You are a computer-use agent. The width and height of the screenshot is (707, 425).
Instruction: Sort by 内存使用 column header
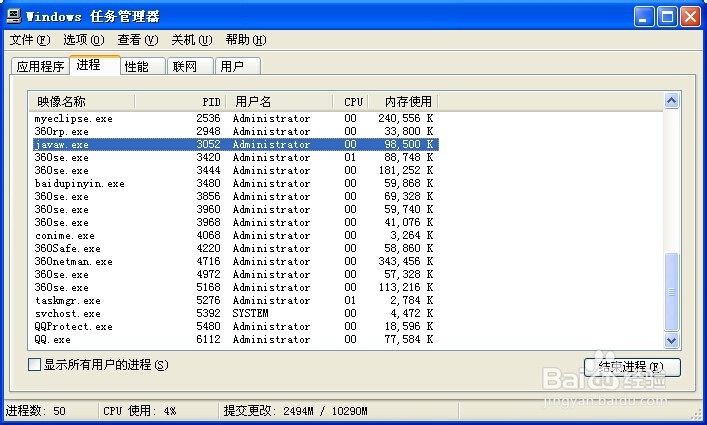404,102
